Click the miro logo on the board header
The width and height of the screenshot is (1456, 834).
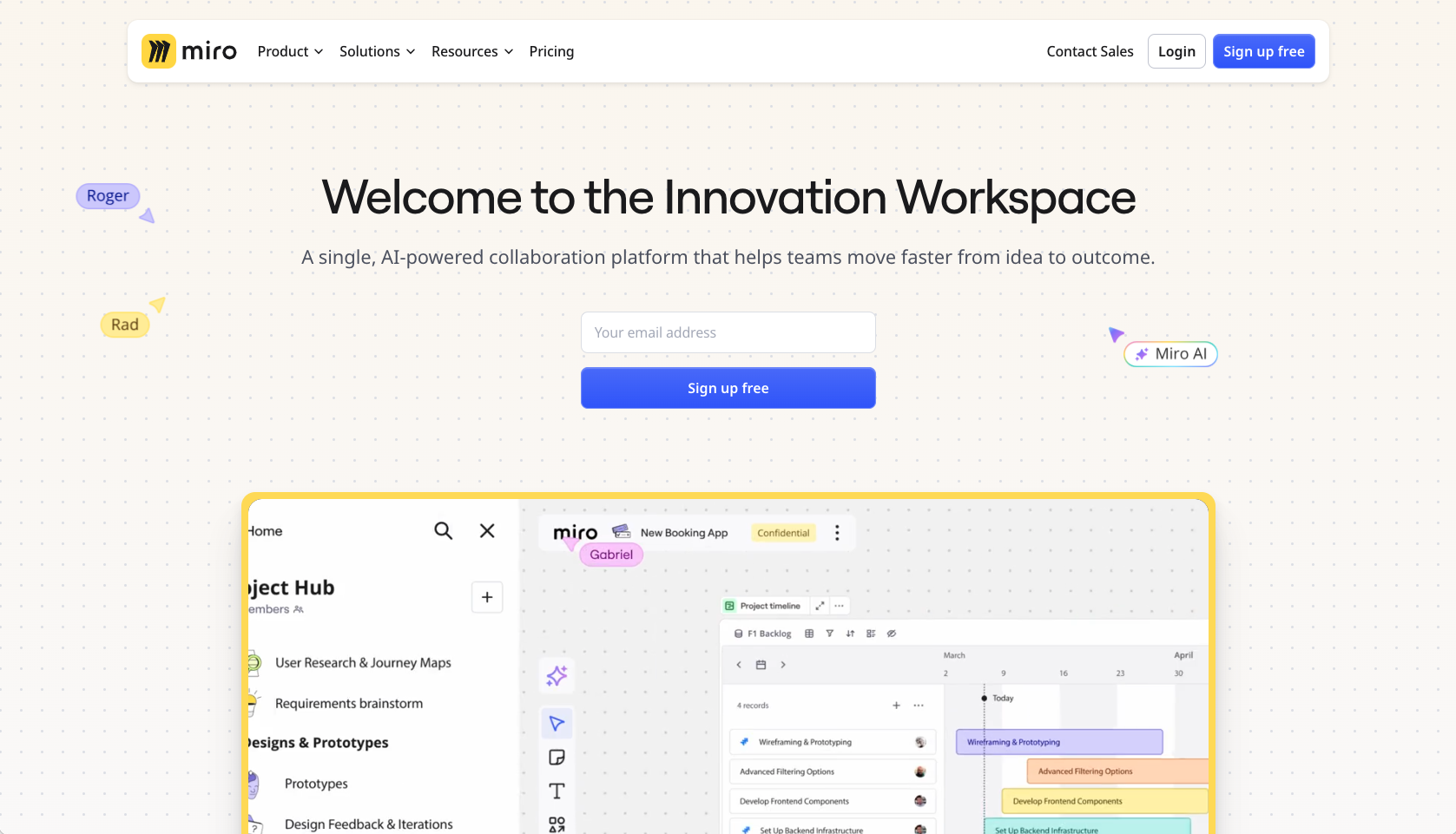click(575, 532)
